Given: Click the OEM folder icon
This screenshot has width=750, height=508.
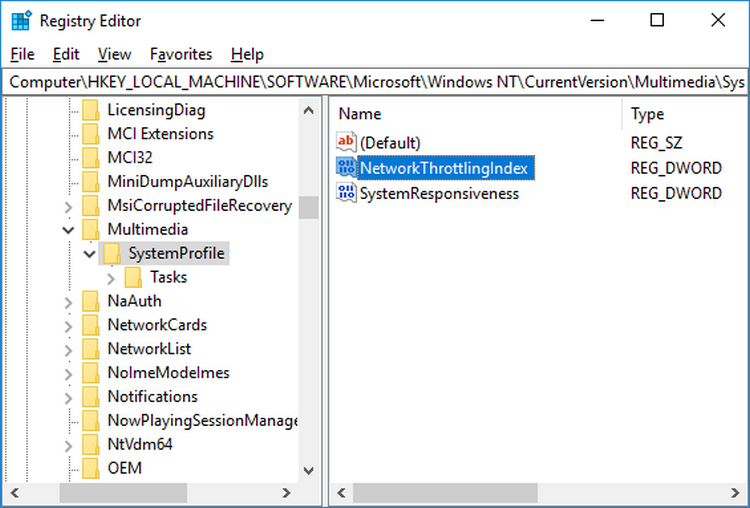Looking at the screenshot, I should click(91, 468).
